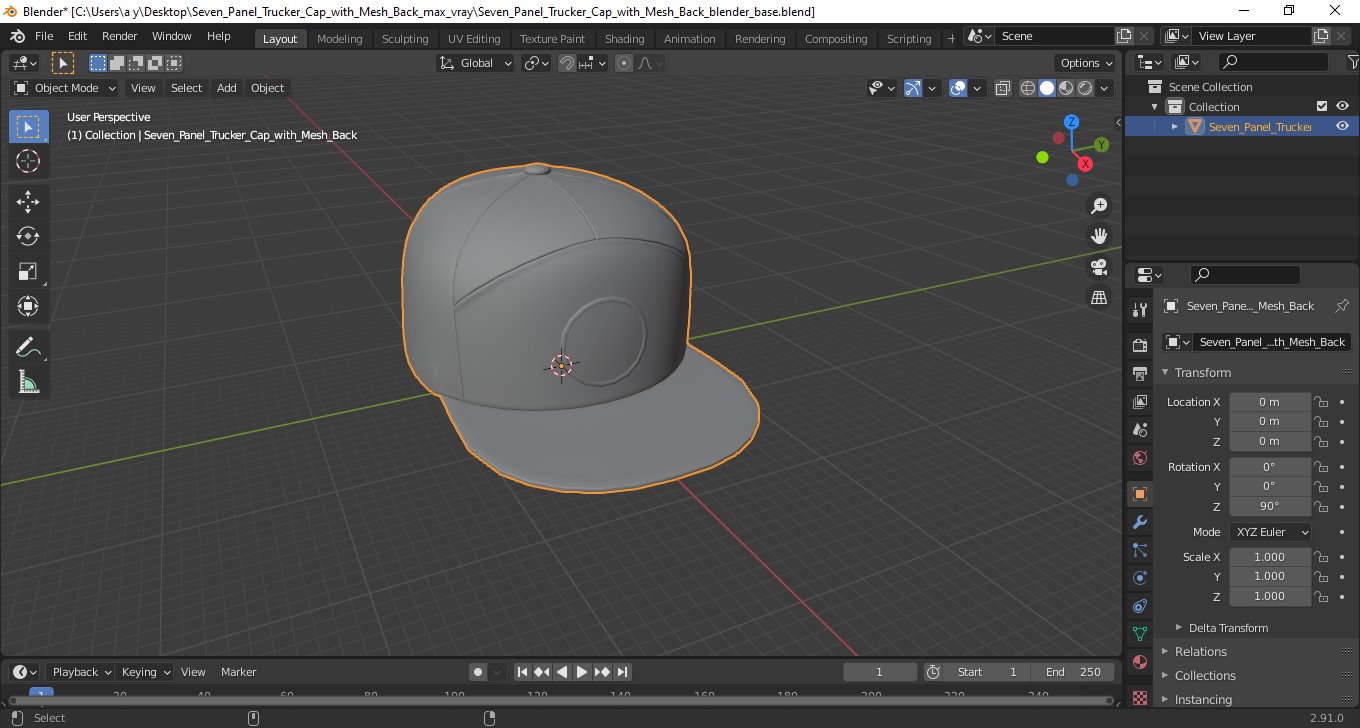Activate the Scale tool
This screenshot has height=728, width=1360.
coord(28,271)
